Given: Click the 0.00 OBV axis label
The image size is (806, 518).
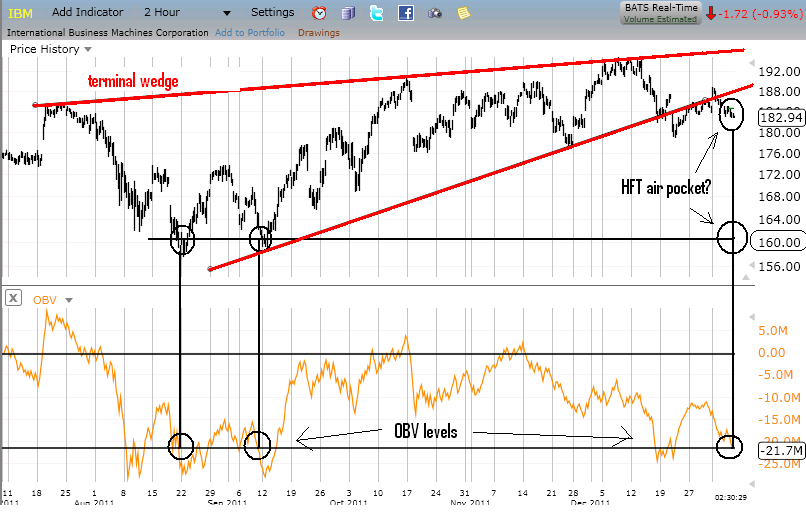Looking at the screenshot, I should pos(772,353).
